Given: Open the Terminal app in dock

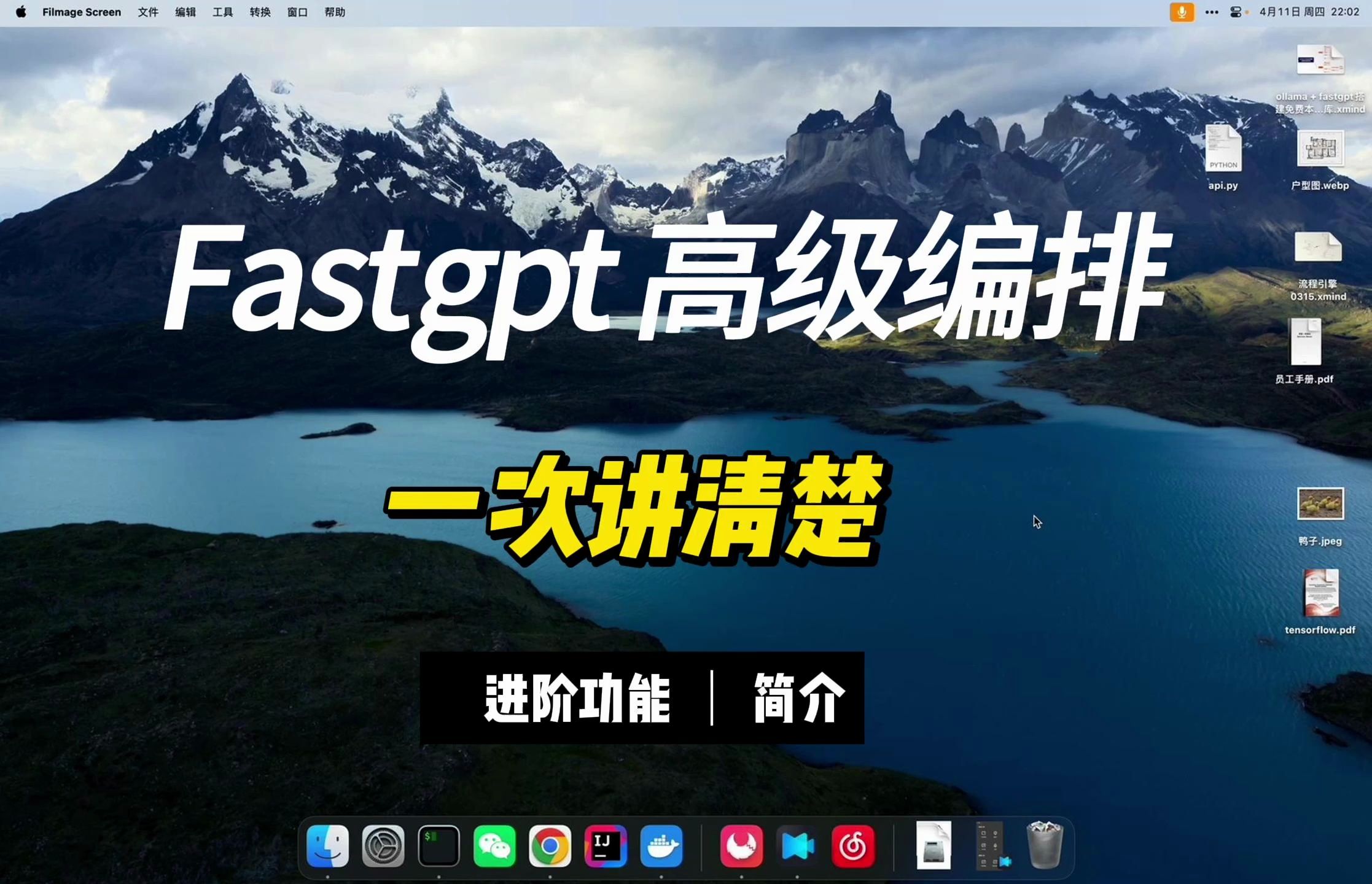Looking at the screenshot, I should tap(438, 846).
